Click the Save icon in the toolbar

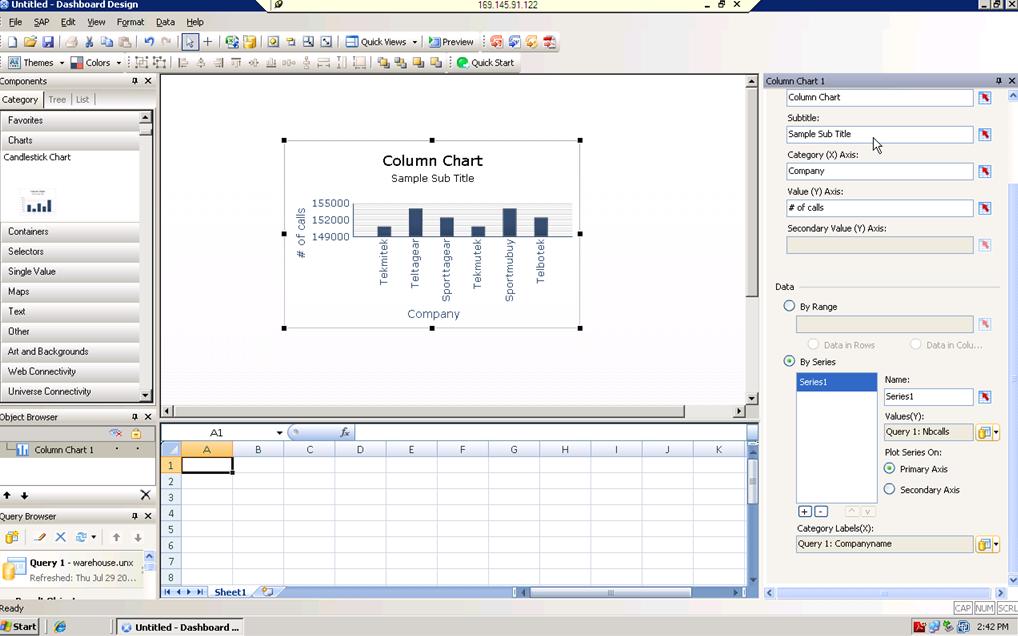(48, 42)
